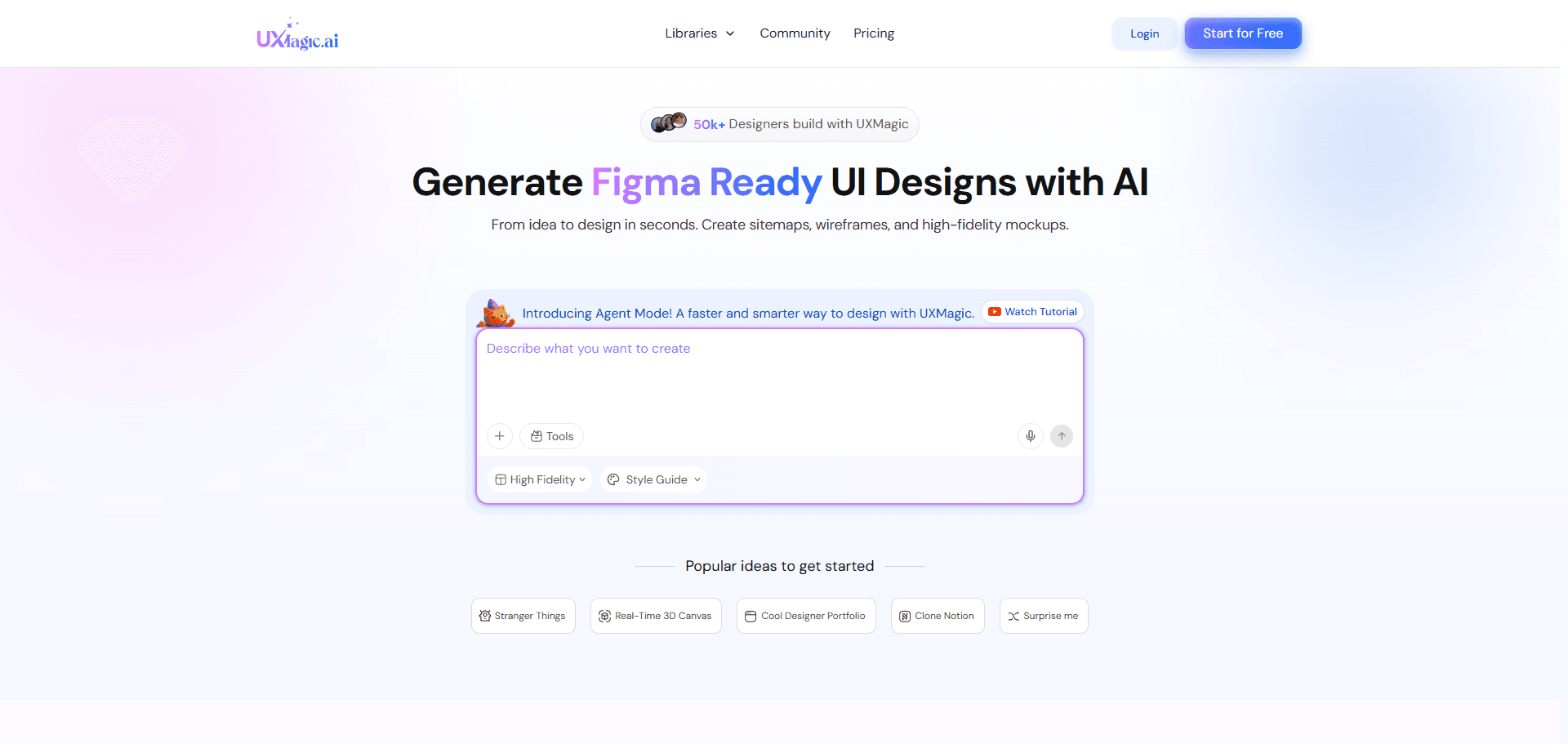
Task: Click the UXMagic.ai logo
Action: click(x=297, y=33)
